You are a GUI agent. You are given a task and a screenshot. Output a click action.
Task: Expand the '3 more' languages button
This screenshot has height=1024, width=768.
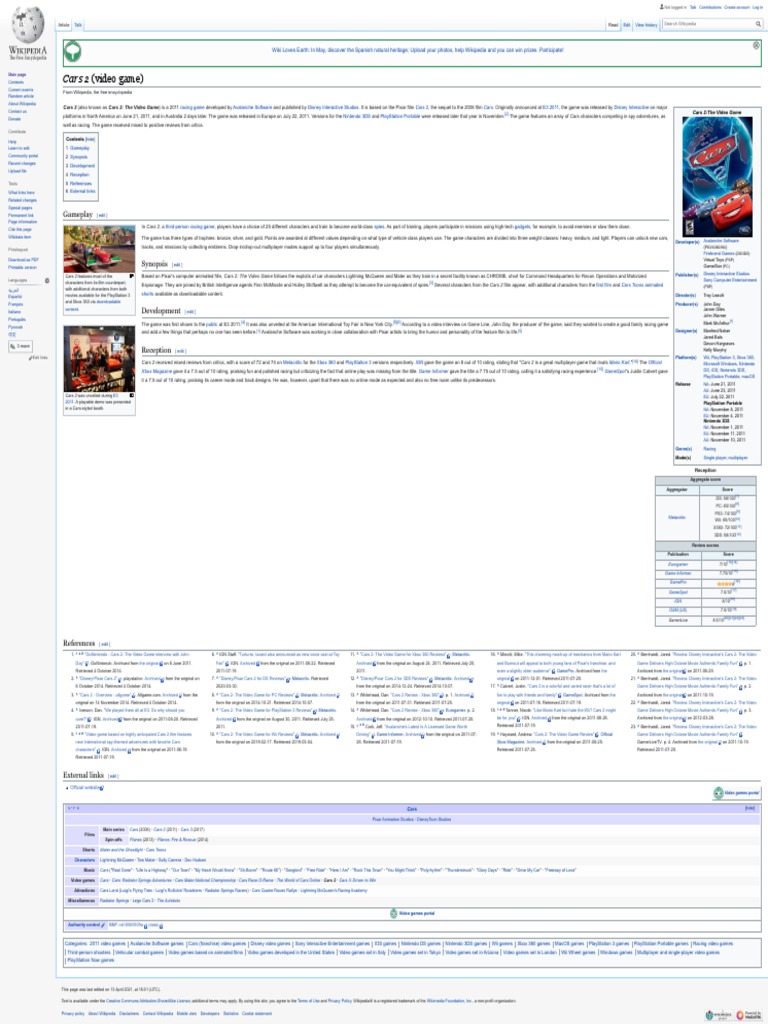pos(20,346)
